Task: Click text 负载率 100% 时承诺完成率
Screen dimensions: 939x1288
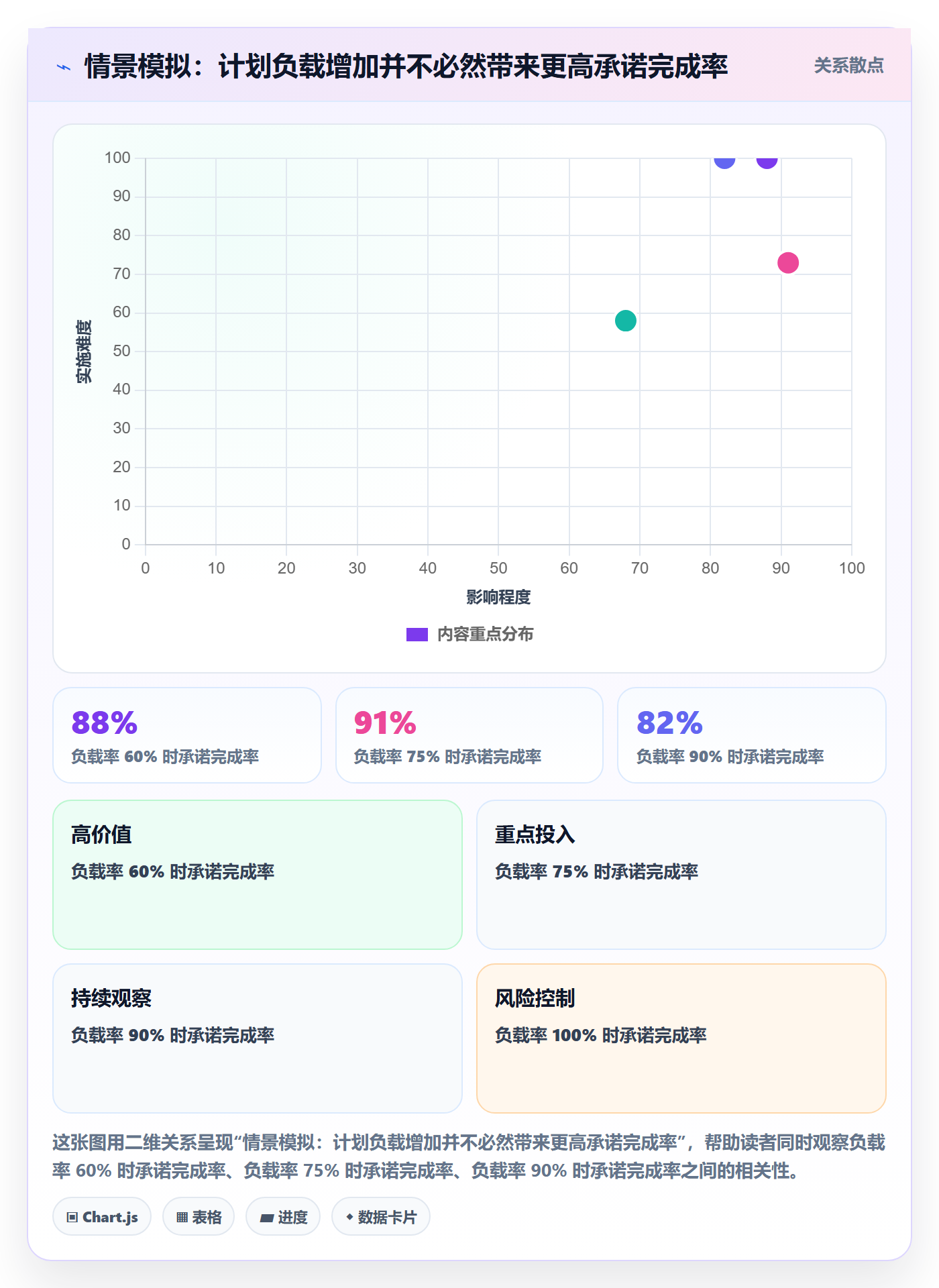Action: tap(601, 1036)
